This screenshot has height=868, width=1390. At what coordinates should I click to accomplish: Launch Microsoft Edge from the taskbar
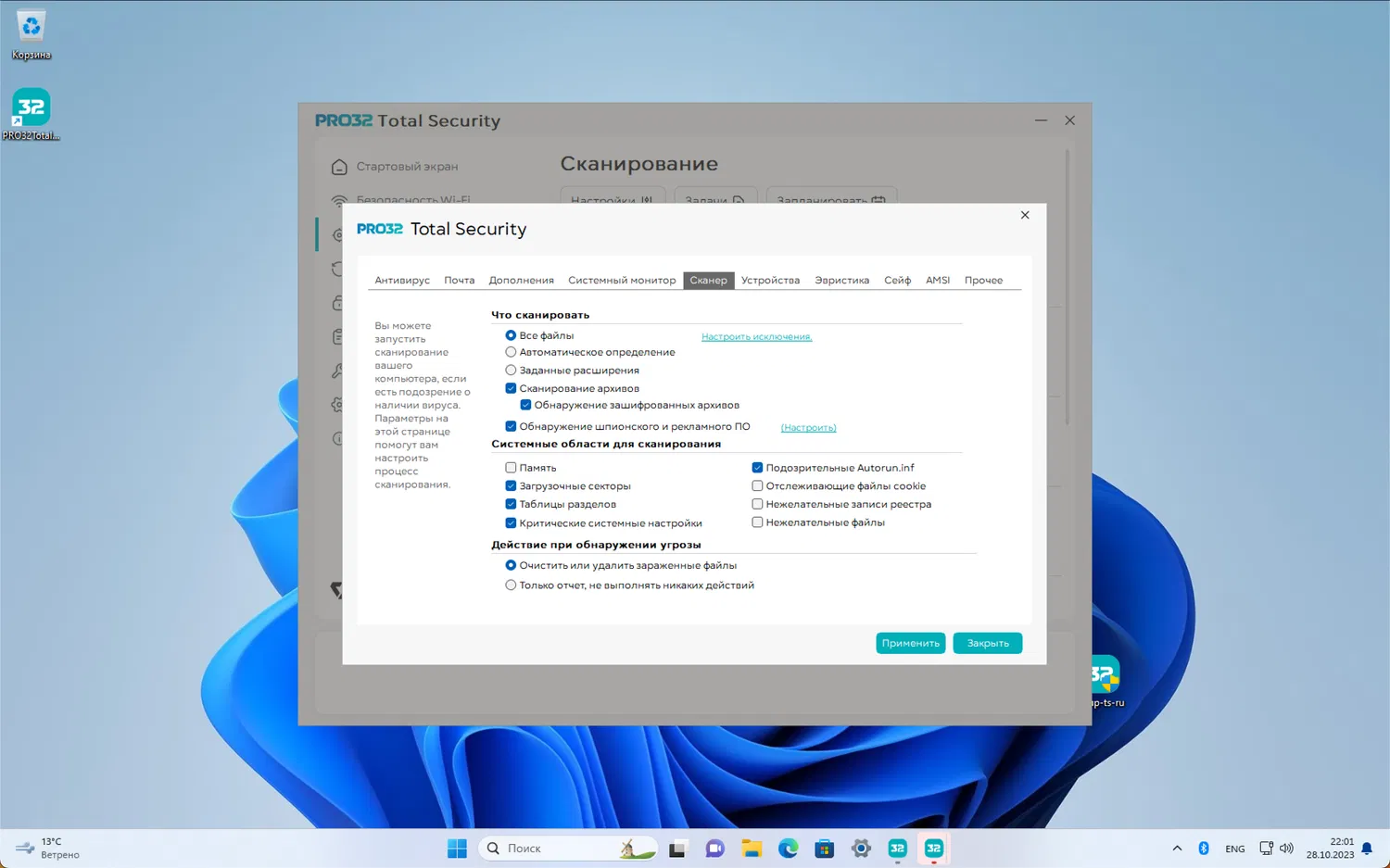pos(788,849)
